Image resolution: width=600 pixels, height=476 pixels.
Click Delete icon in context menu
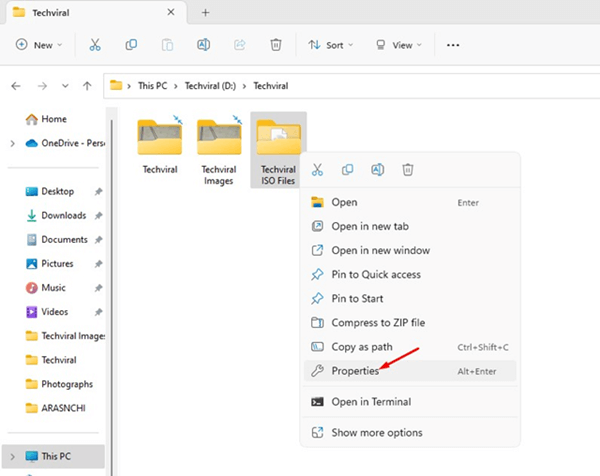(x=408, y=170)
